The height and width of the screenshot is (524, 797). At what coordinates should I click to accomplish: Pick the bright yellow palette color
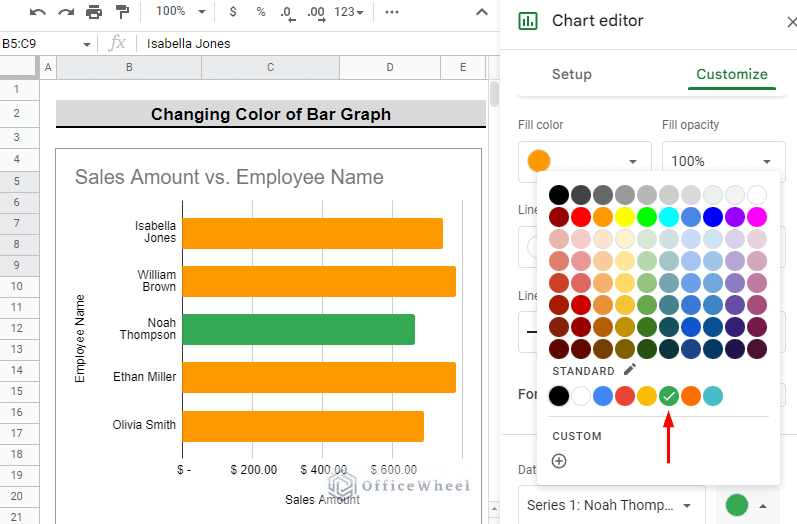625,217
